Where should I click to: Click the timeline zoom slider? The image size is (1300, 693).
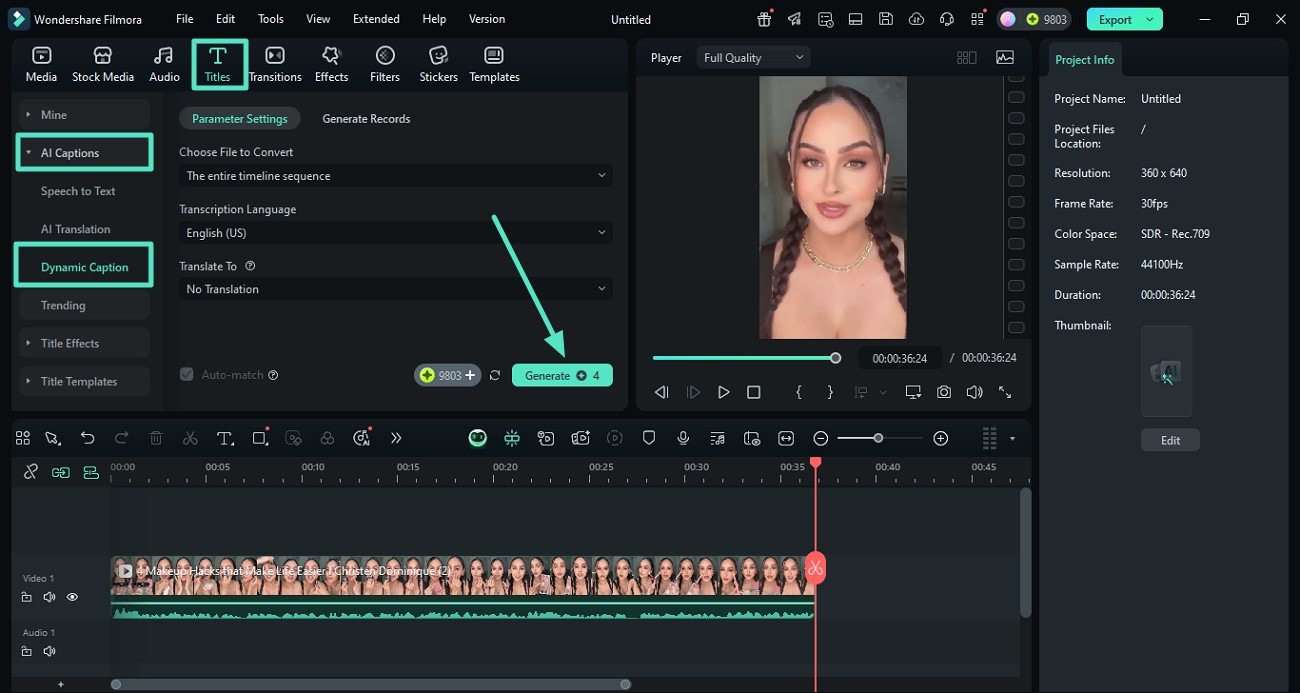point(878,438)
